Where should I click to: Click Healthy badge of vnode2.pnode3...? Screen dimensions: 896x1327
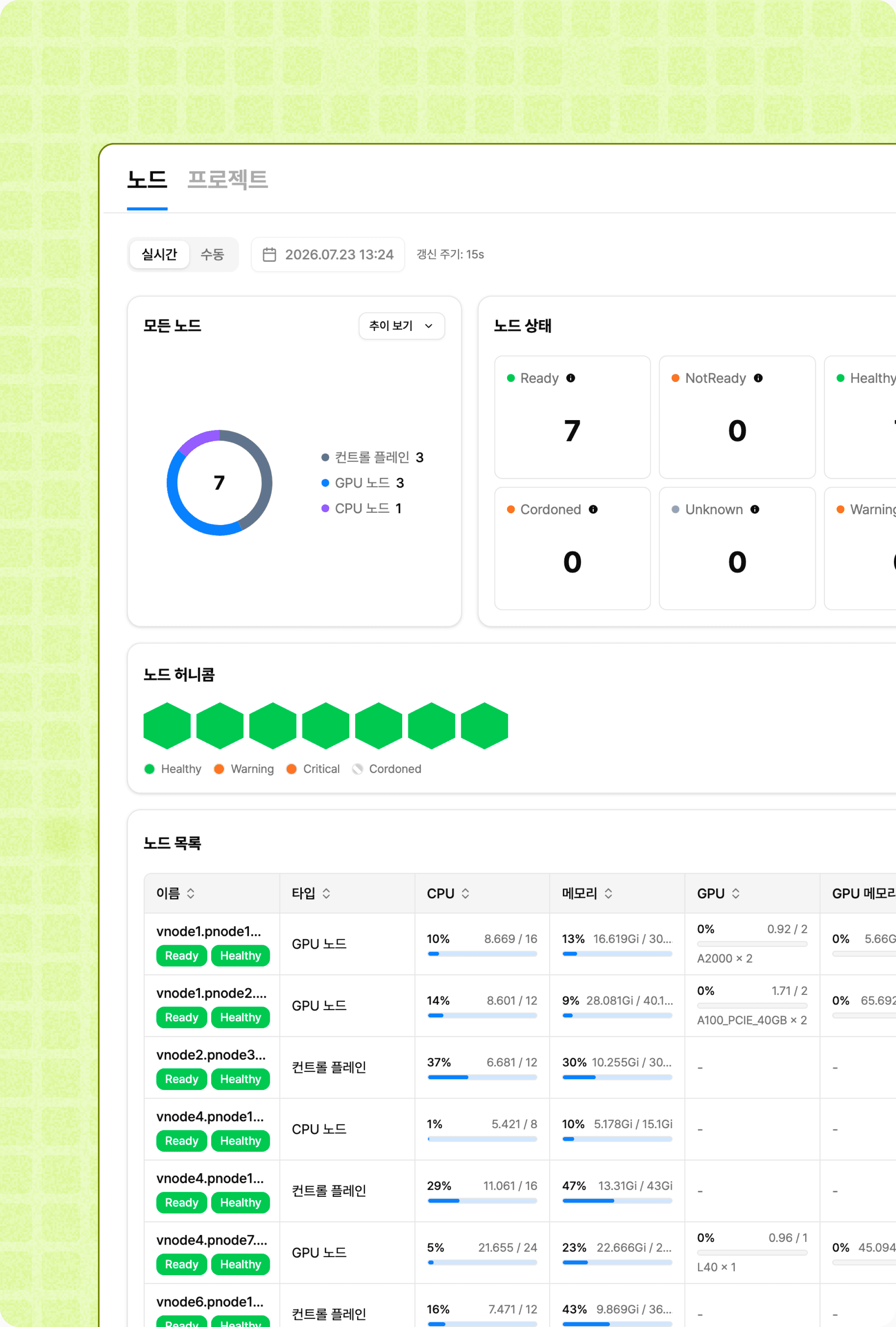[240, 1079]
